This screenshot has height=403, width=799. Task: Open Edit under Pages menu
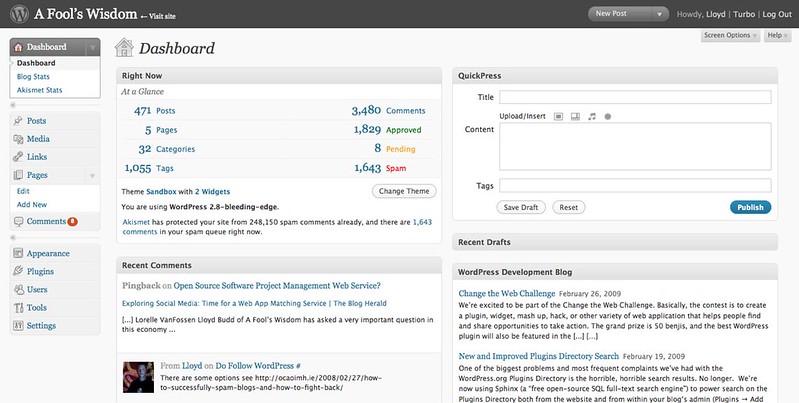pos(23,191)
